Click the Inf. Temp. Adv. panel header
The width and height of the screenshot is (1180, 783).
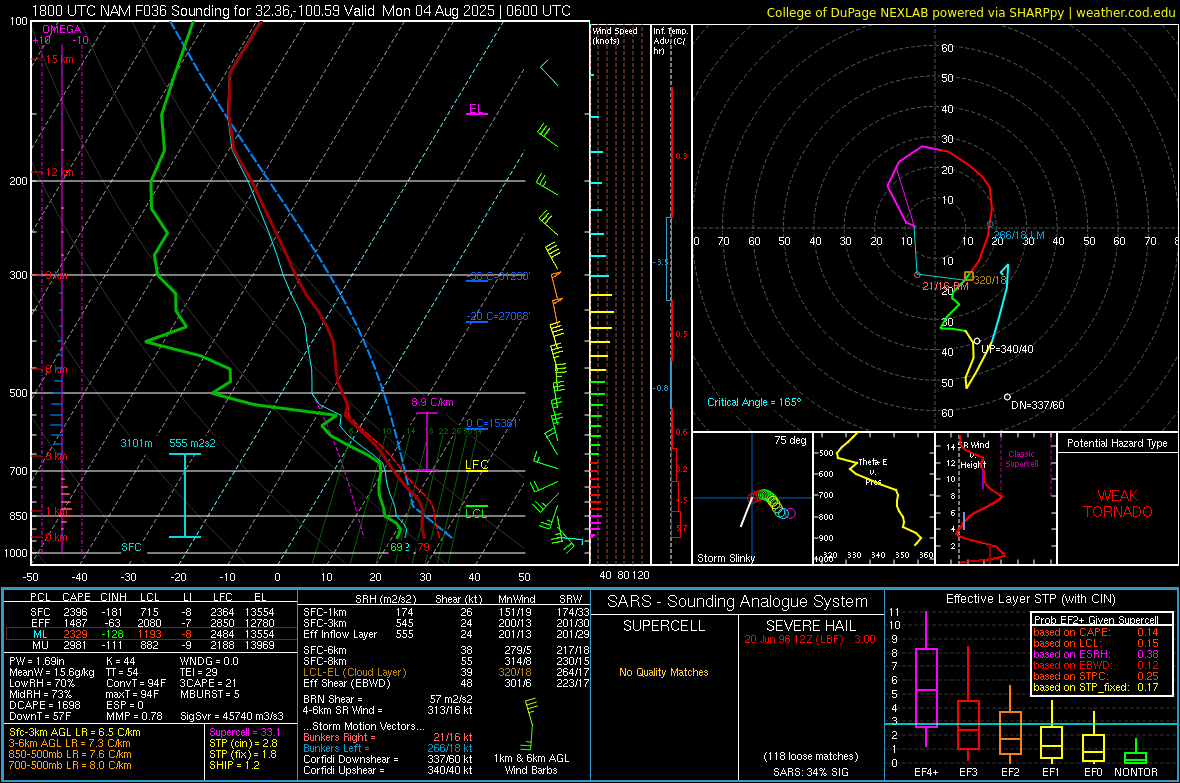tap(670, 41)
